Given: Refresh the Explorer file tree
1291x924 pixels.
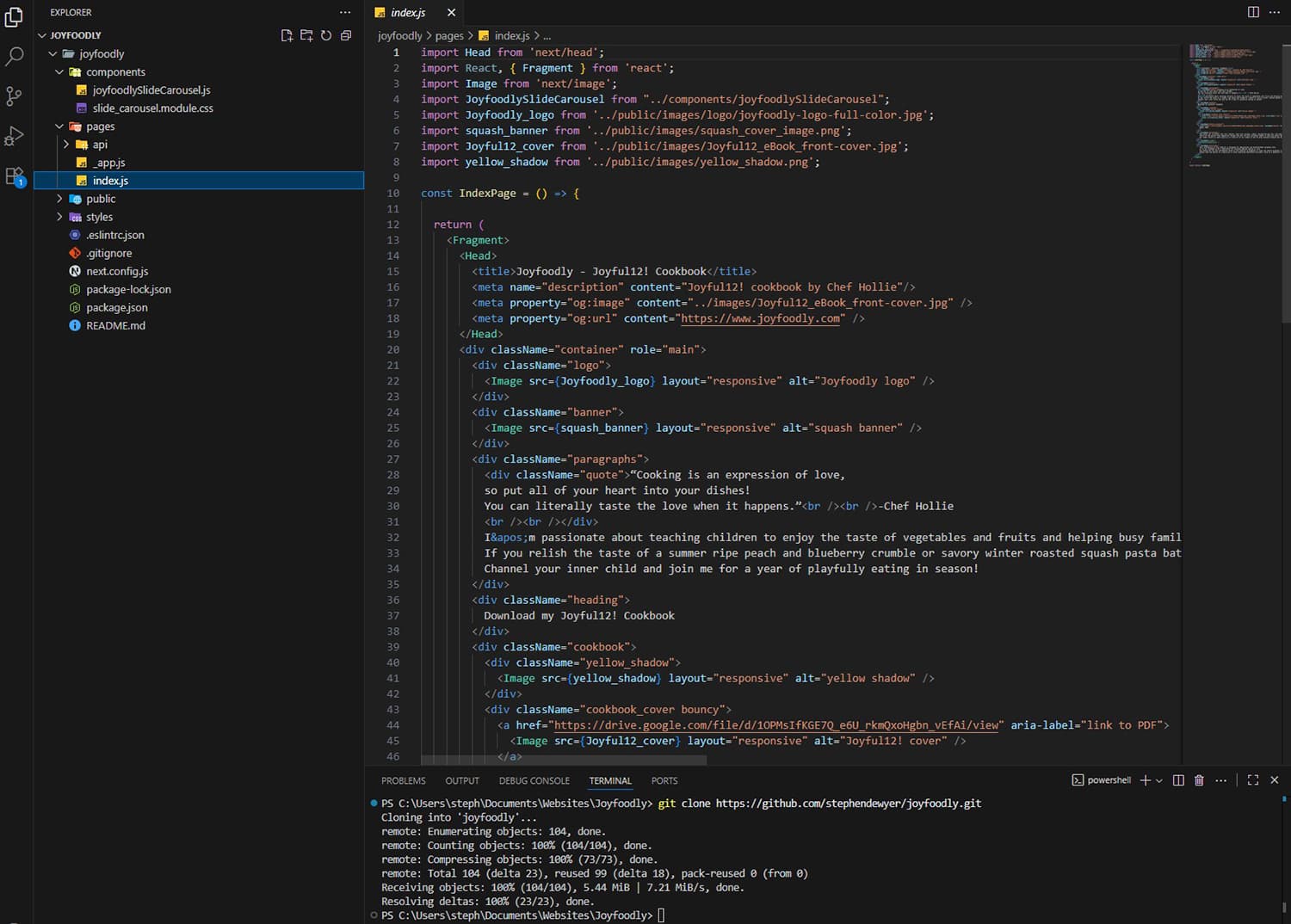Looking at the screenshot, I should (326, 35).
